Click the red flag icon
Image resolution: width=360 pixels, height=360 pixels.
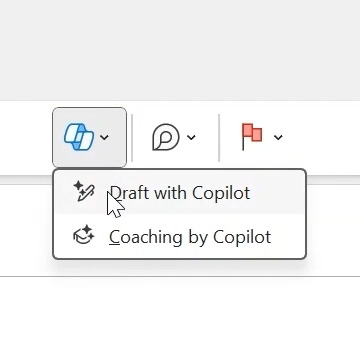pos(252,137)
